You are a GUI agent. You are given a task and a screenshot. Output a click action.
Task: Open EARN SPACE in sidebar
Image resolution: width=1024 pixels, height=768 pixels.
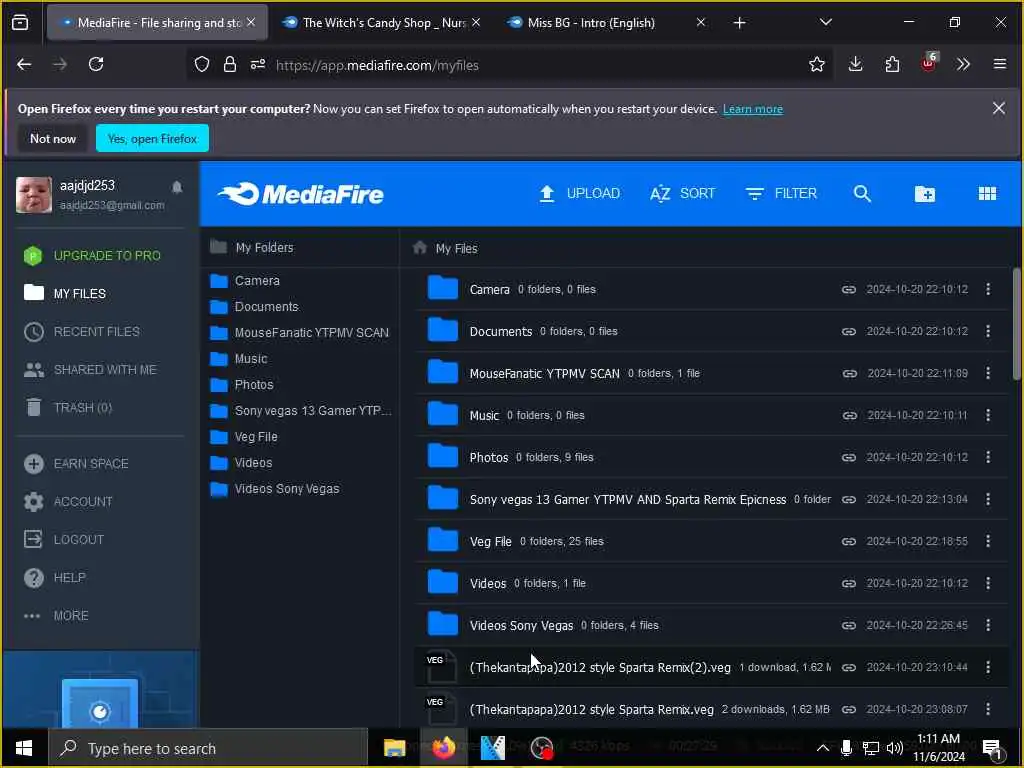coord(76,464)
